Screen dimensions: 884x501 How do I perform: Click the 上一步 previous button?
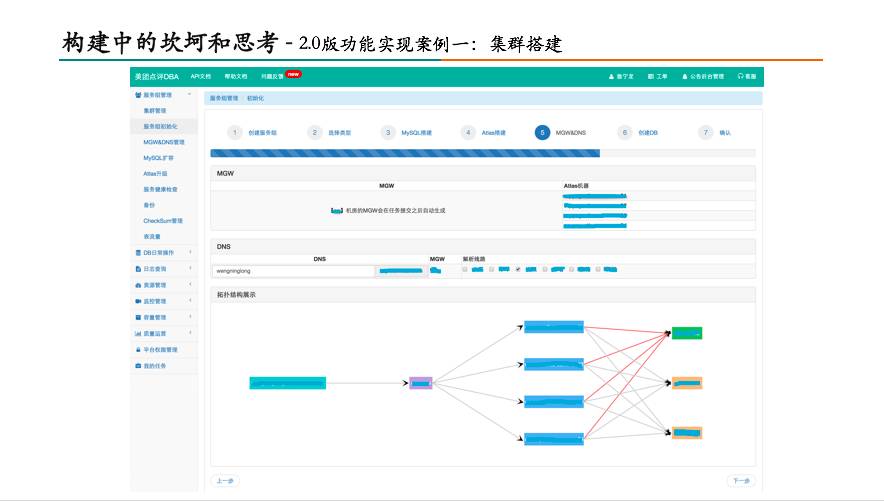click(225, 481)
